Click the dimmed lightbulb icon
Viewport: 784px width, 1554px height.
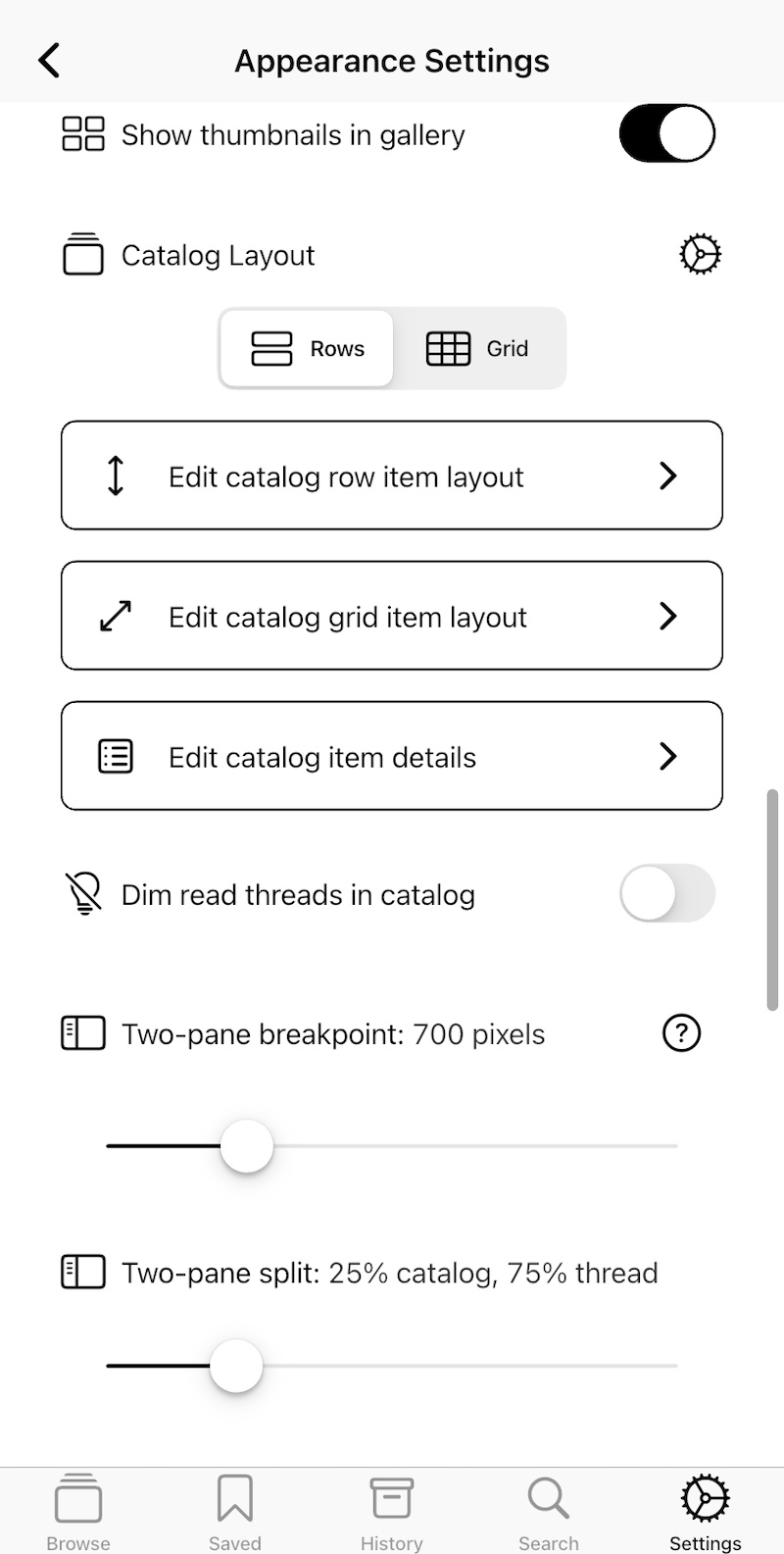[84, 894]
